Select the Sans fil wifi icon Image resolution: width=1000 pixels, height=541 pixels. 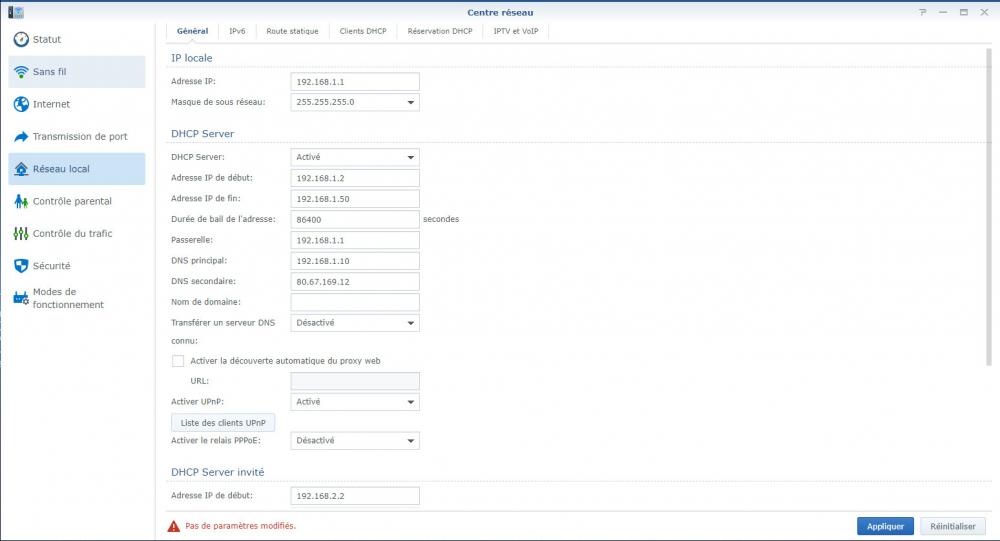(x=21, y=72)
